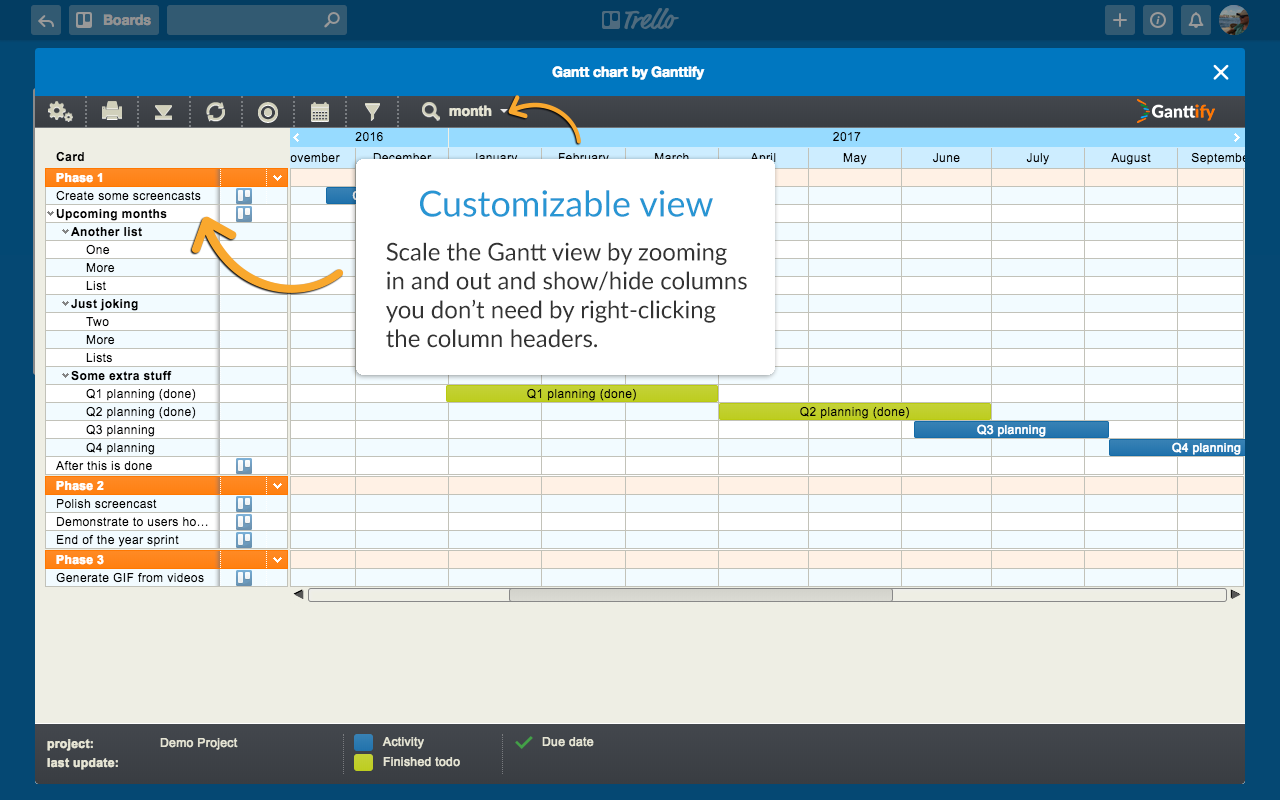Close the Gantt chart dialog
The image size is (1280, 800).
[x=1220, y=72]
